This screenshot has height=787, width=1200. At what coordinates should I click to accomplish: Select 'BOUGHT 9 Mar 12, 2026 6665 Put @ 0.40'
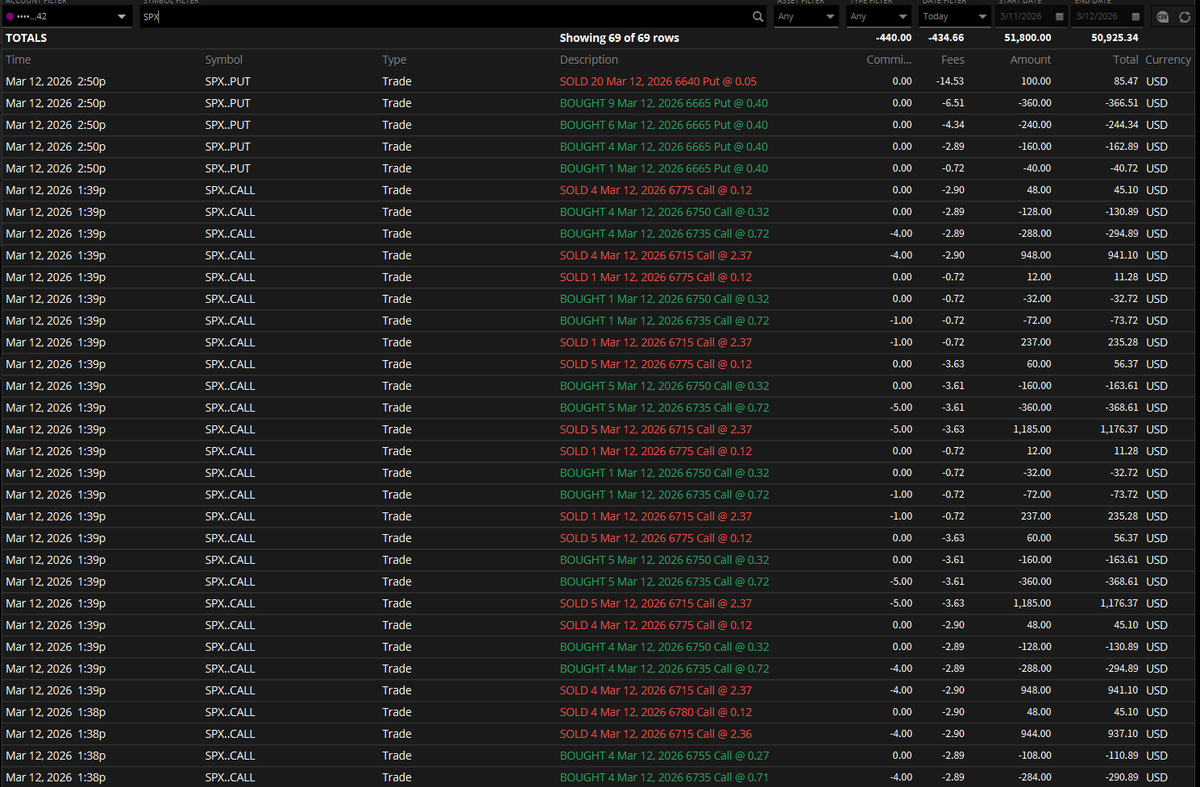664,103
